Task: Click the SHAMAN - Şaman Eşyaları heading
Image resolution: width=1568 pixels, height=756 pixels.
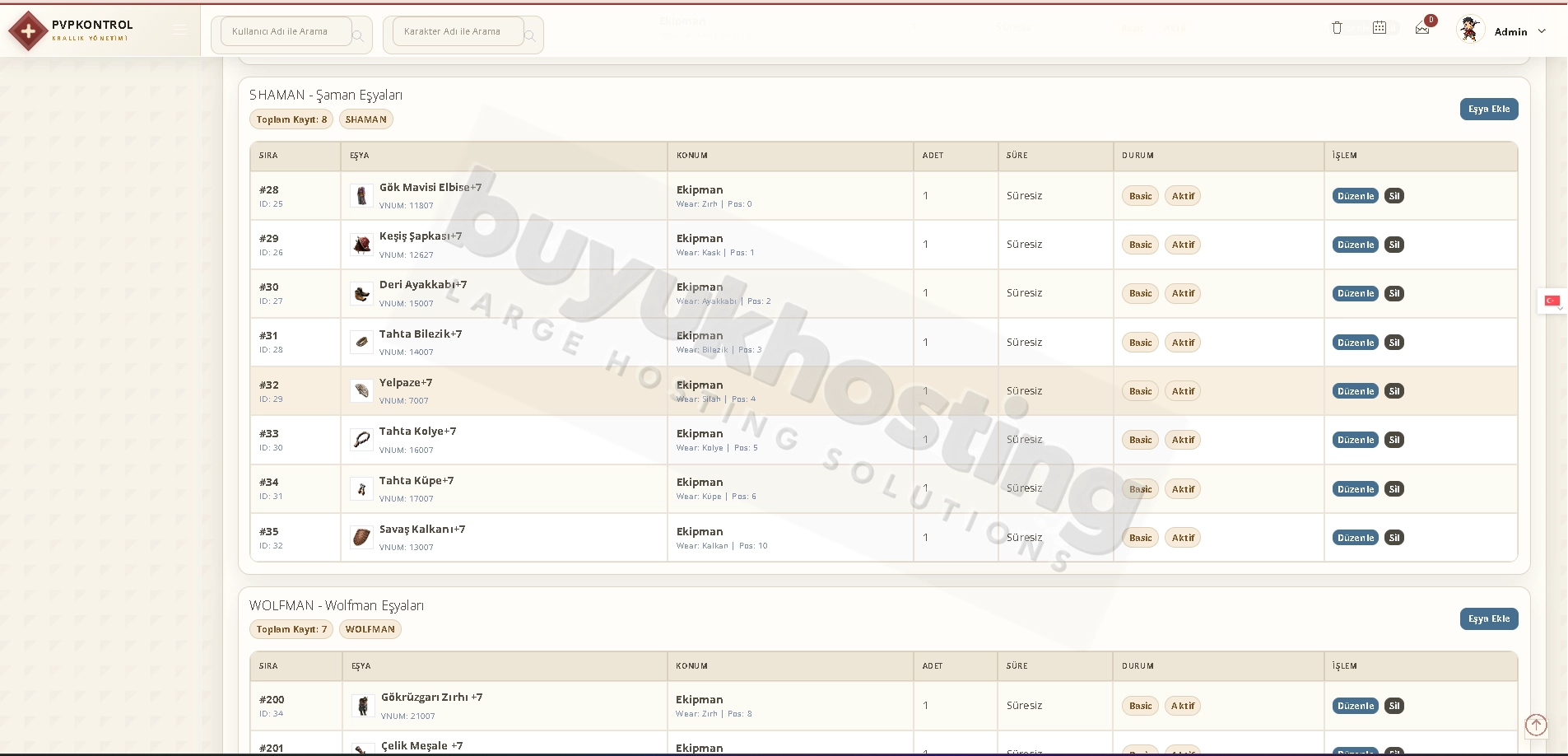Action: tap(326, 95)
